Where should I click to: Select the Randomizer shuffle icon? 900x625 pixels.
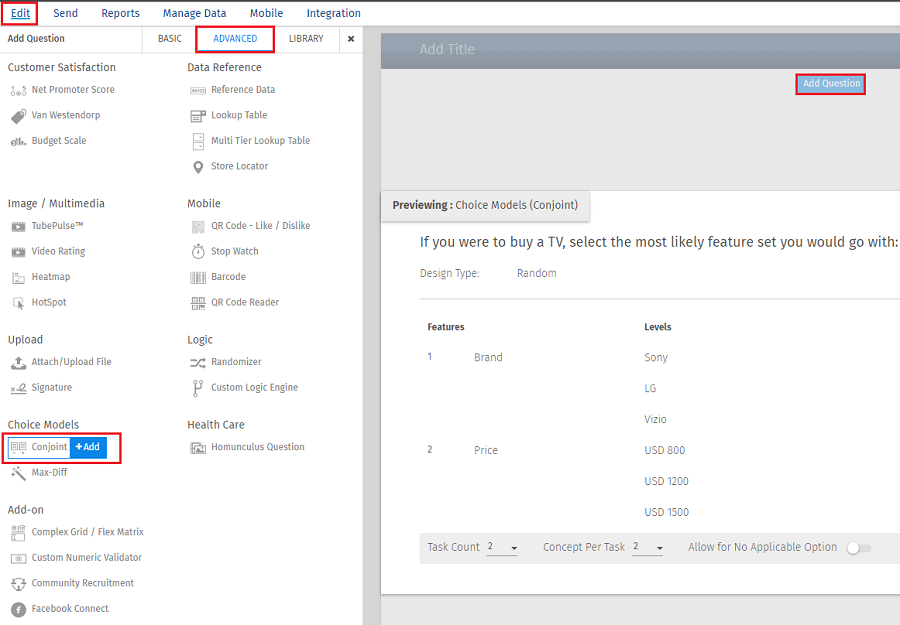click(198, 362)
